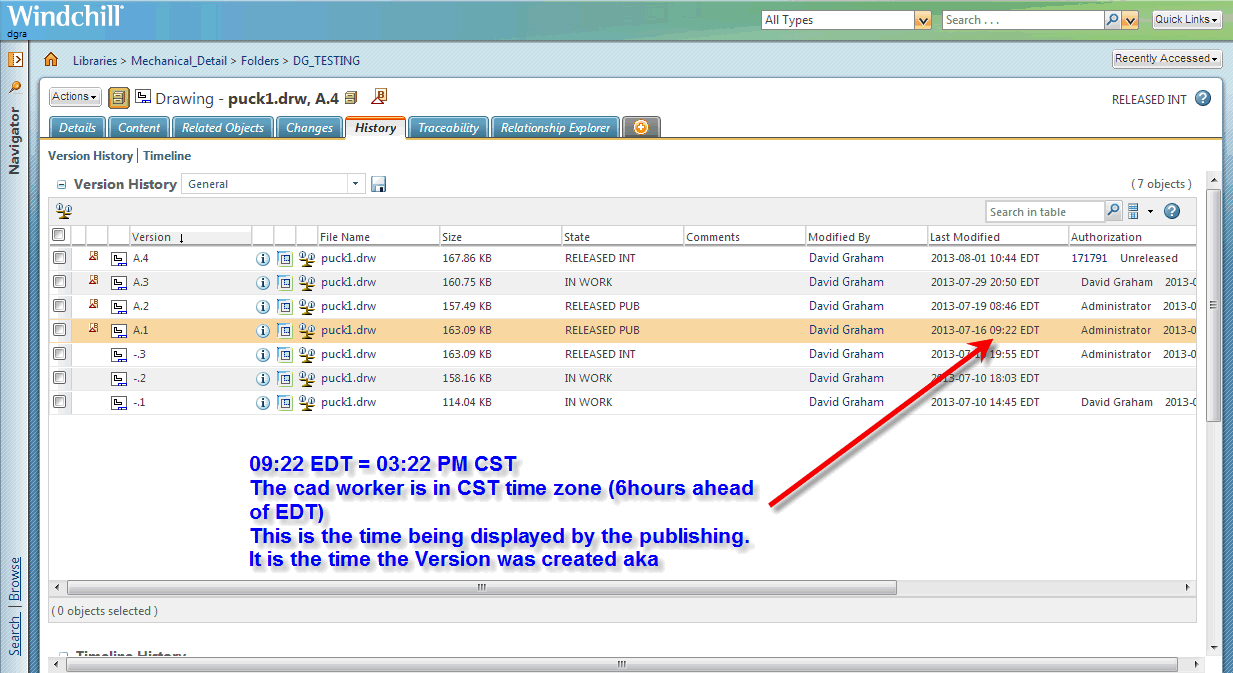Click the Browse link in Navigator
The width and height of the screenshot is (1233, 673).
coord(15,579)
